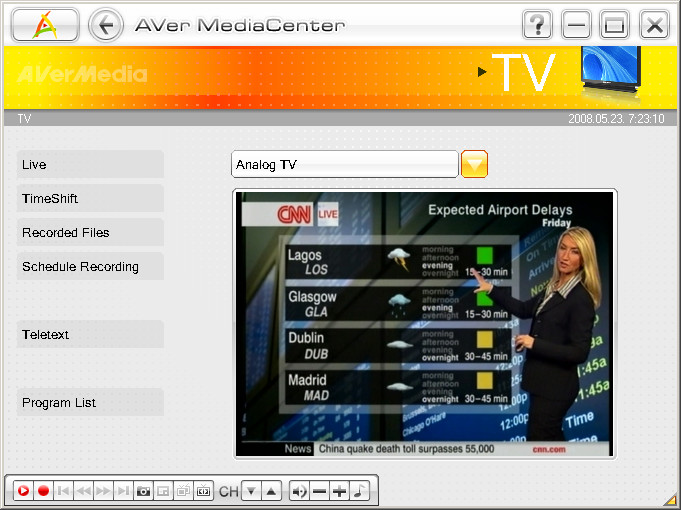The height and width of the screenshot is (510, 681).
Task: Click the CNN live TV preview
Action: coord(424,324)
